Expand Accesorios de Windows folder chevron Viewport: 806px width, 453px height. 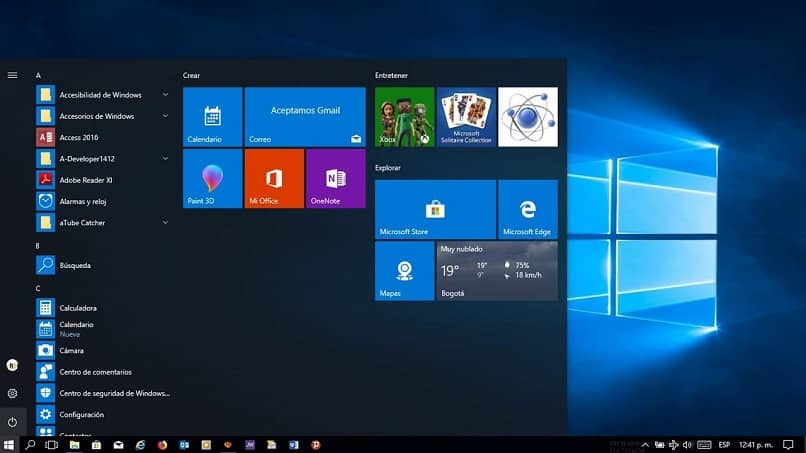click(x=165, y=116)
